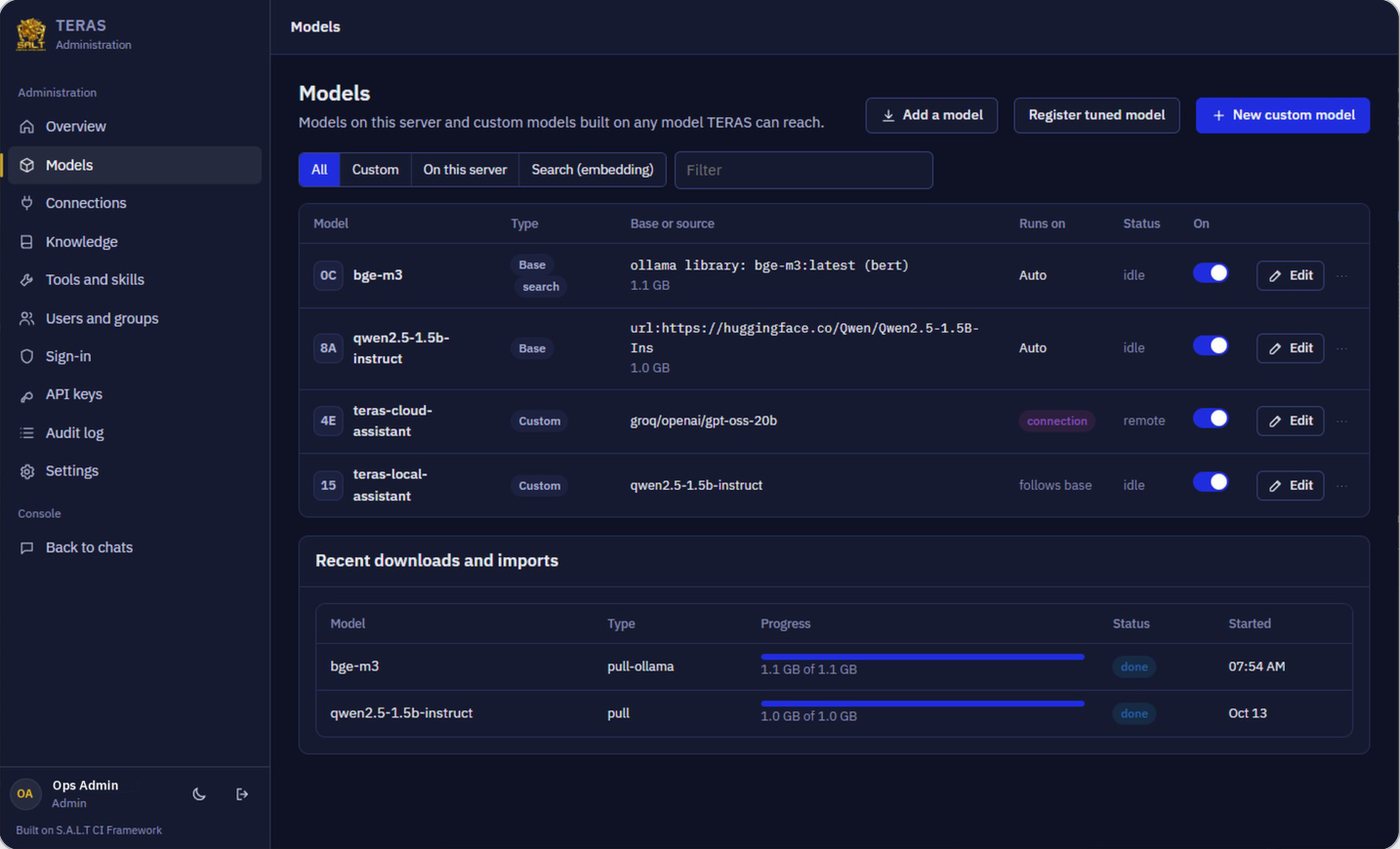Image resolution: width=1400 pixels, height=849 pixels.
Task: Click the Settings gear icon
Action: (27, 471)
